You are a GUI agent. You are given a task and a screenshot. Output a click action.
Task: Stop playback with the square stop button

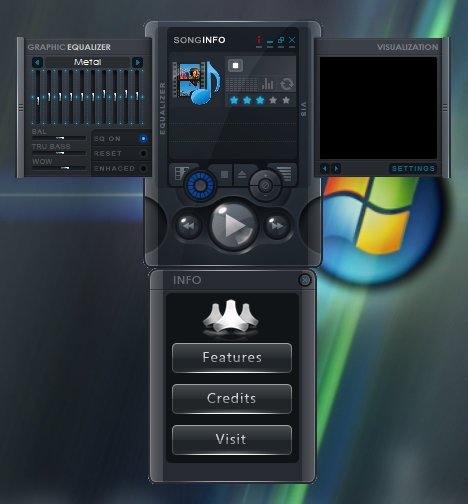224,174
